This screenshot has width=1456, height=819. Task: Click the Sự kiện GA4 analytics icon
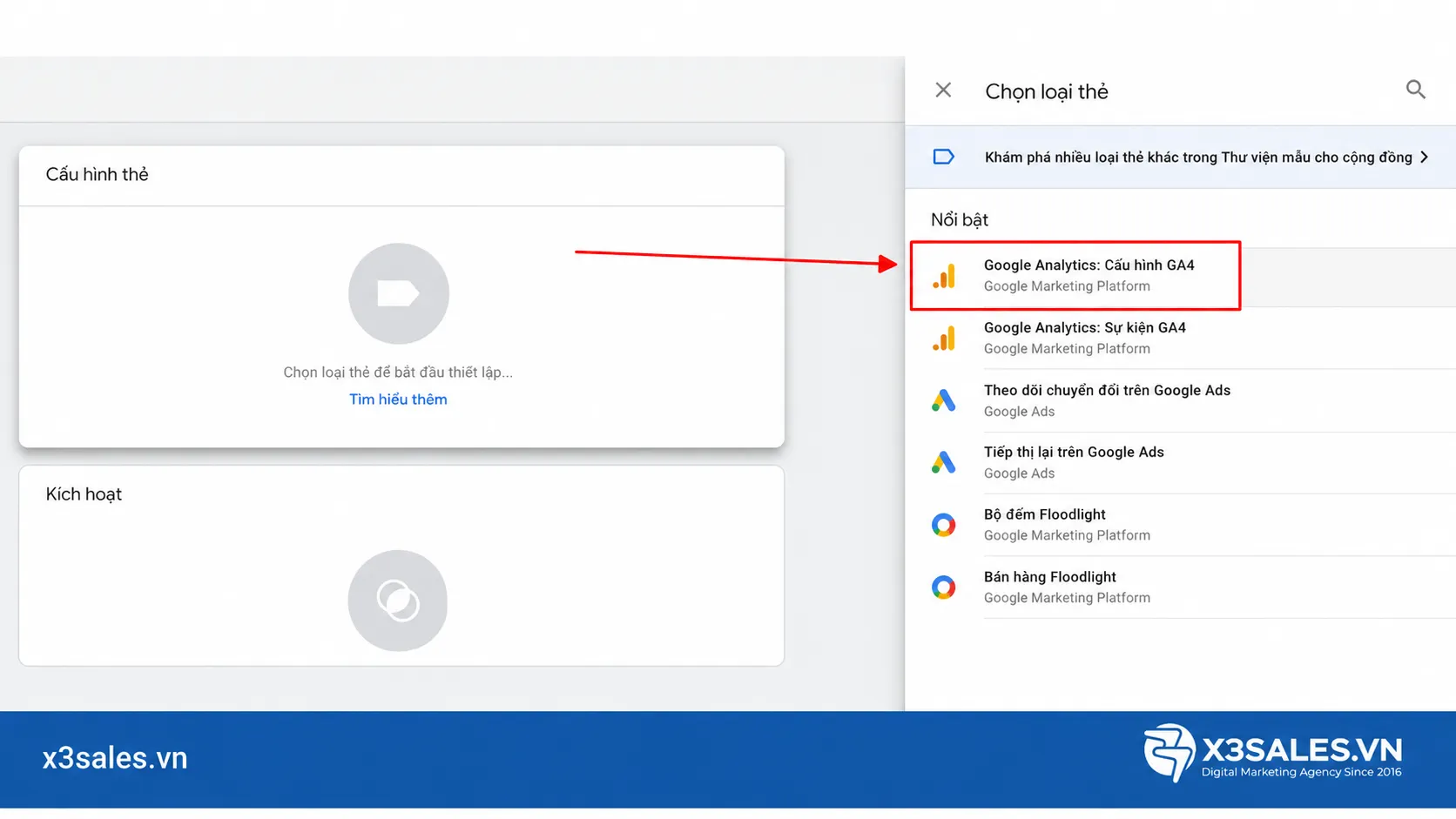[944, 339]
